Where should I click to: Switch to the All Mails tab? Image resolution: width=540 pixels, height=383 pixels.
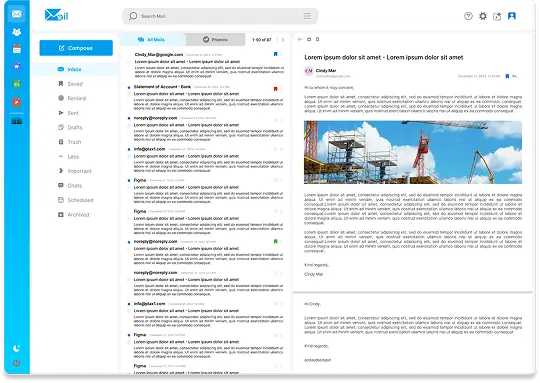click(153, 40)
